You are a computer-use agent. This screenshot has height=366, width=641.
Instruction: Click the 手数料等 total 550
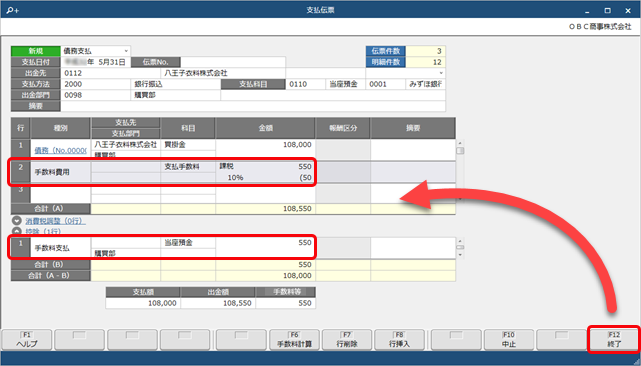tap(285, 303)
